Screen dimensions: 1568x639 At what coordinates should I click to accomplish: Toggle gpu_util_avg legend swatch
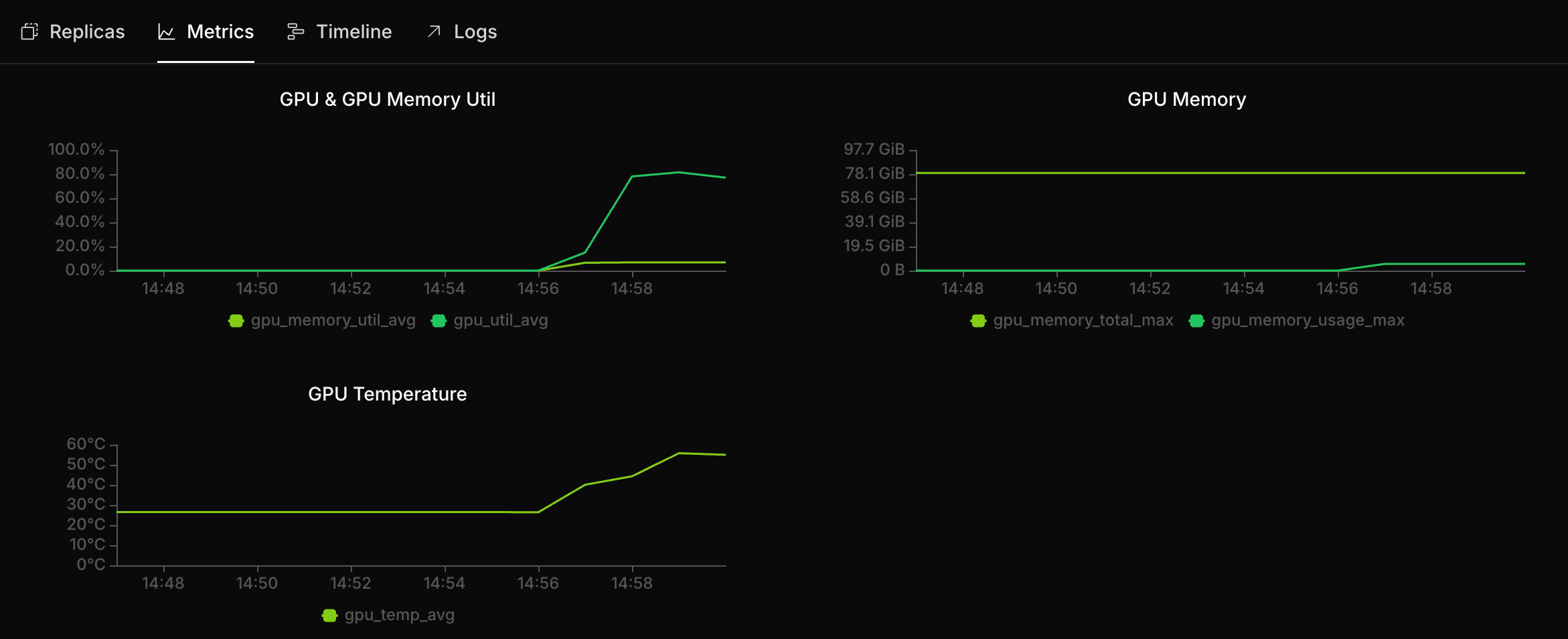click(x=439, y=321)
